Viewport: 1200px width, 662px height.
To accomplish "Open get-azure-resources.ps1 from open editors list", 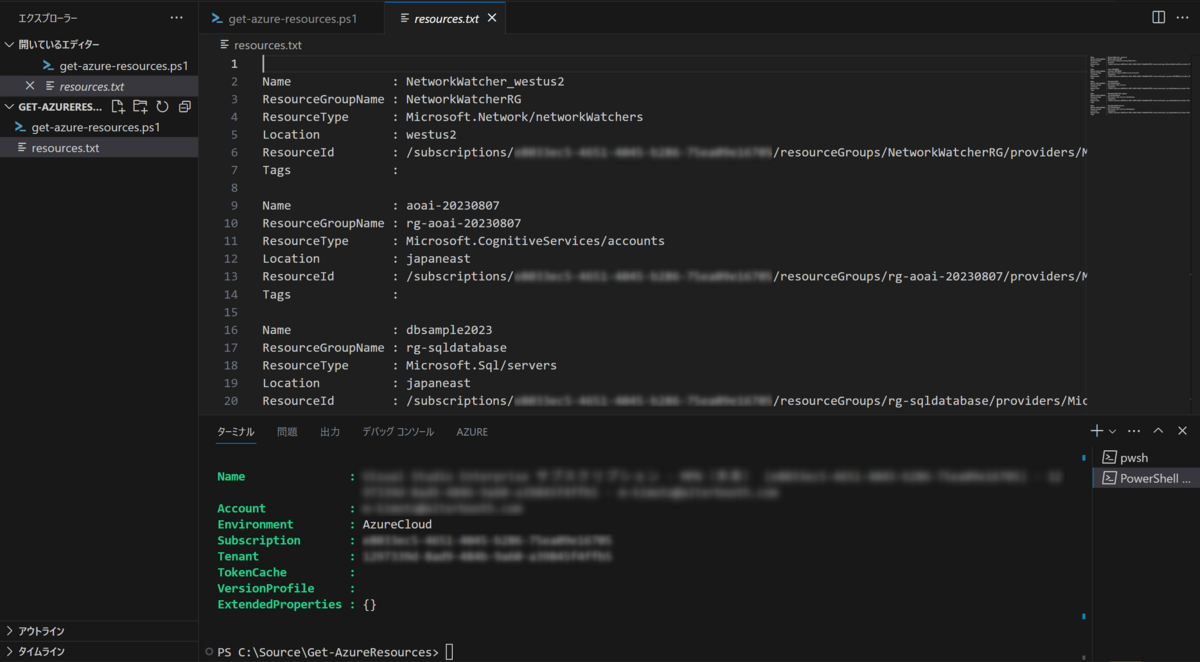I will pos(124,66).
